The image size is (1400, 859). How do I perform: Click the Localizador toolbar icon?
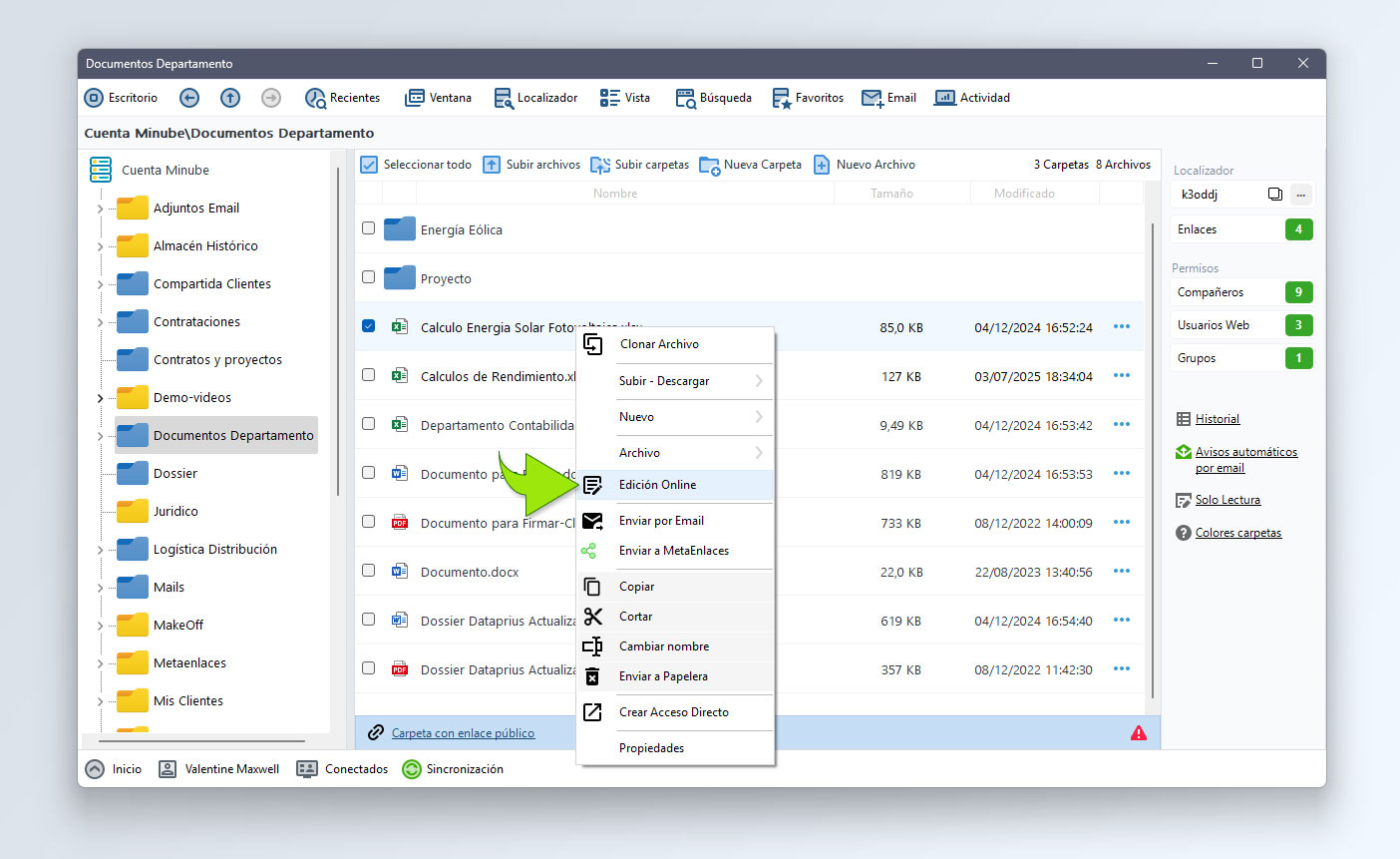(505, 98)
